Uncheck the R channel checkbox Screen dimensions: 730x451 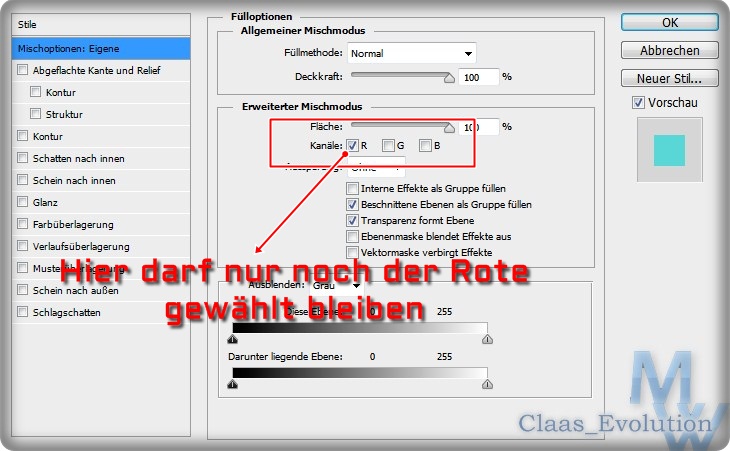[352, 146]
